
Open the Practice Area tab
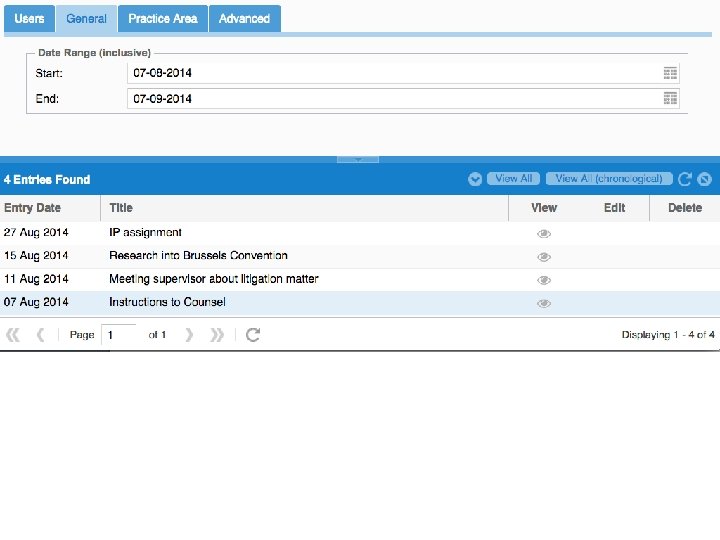(163, 19)
